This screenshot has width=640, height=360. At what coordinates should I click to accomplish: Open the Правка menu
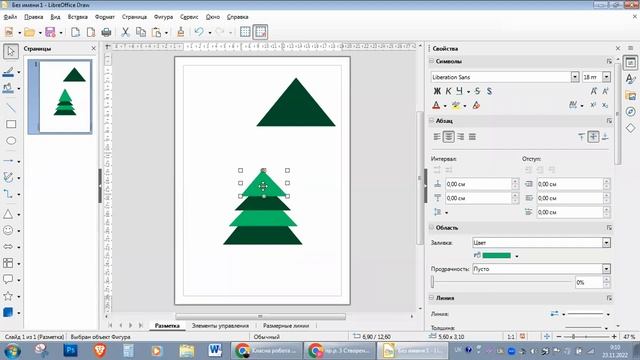click(33, 17)
